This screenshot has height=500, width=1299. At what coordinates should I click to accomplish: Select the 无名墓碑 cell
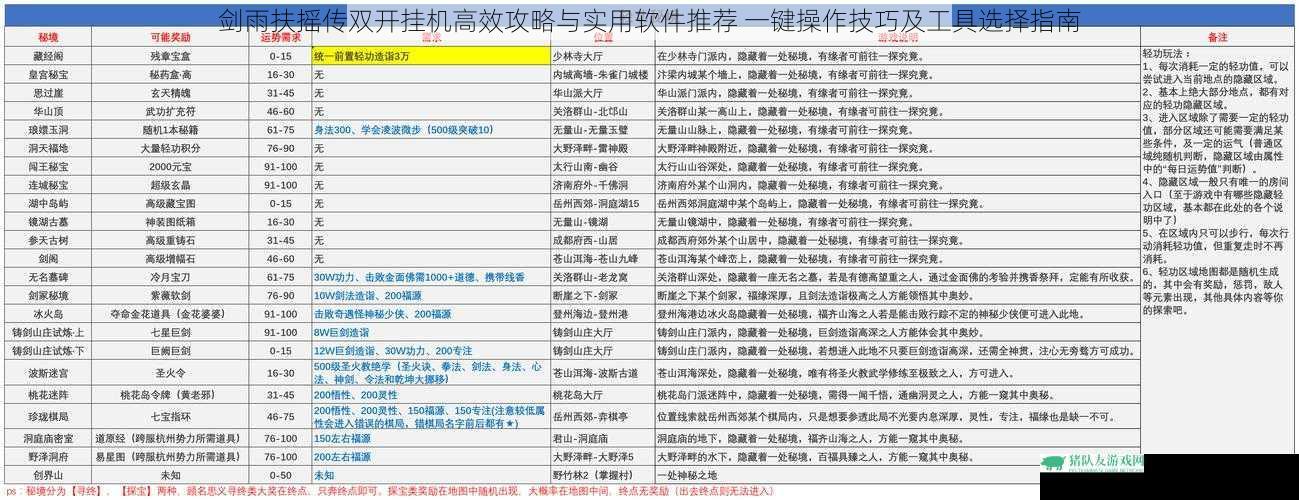pos(48,276)
